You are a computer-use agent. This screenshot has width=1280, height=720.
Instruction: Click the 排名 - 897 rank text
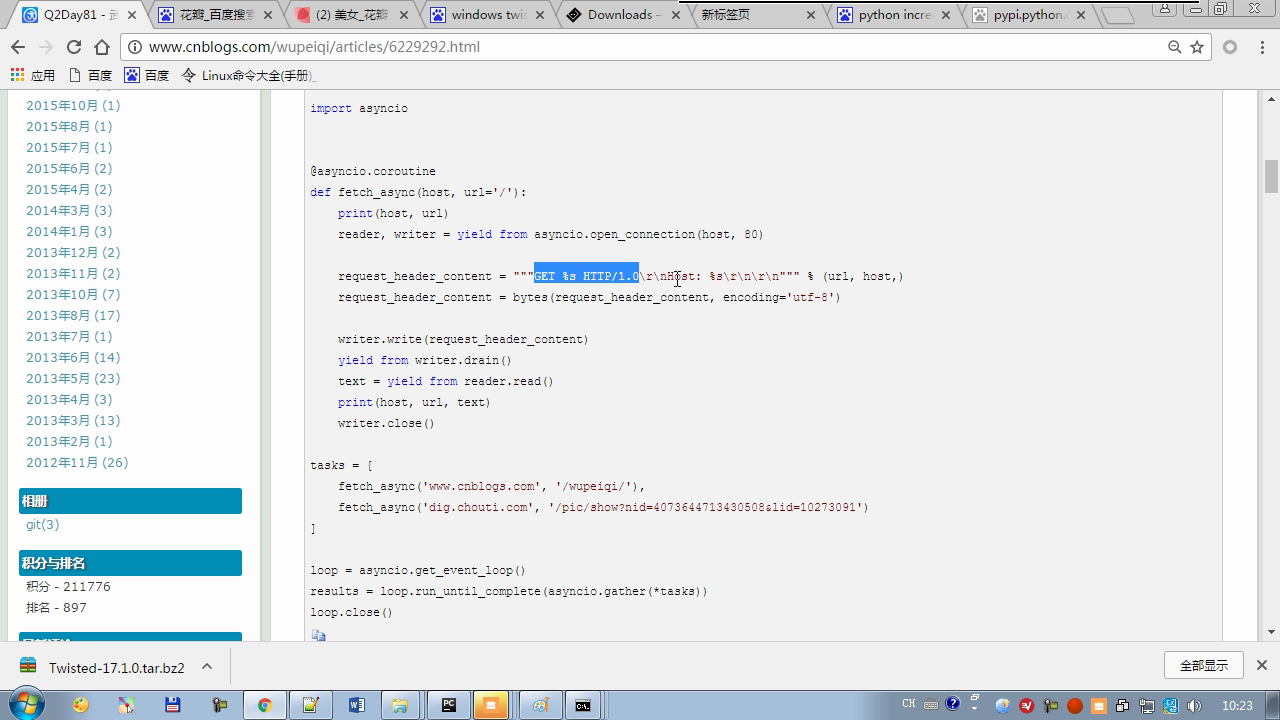[56, 607]
